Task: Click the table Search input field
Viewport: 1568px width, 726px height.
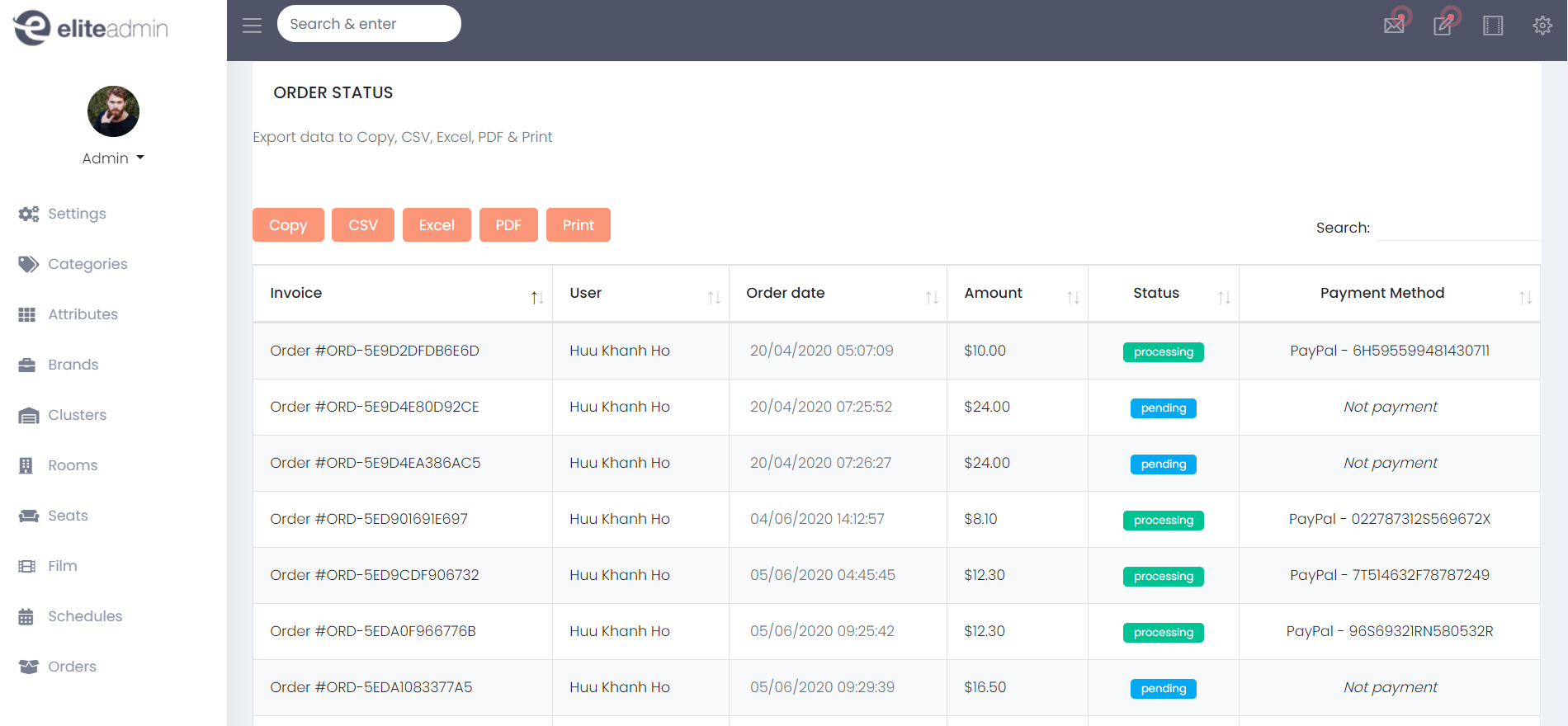Action: (x=1457, y=228)
